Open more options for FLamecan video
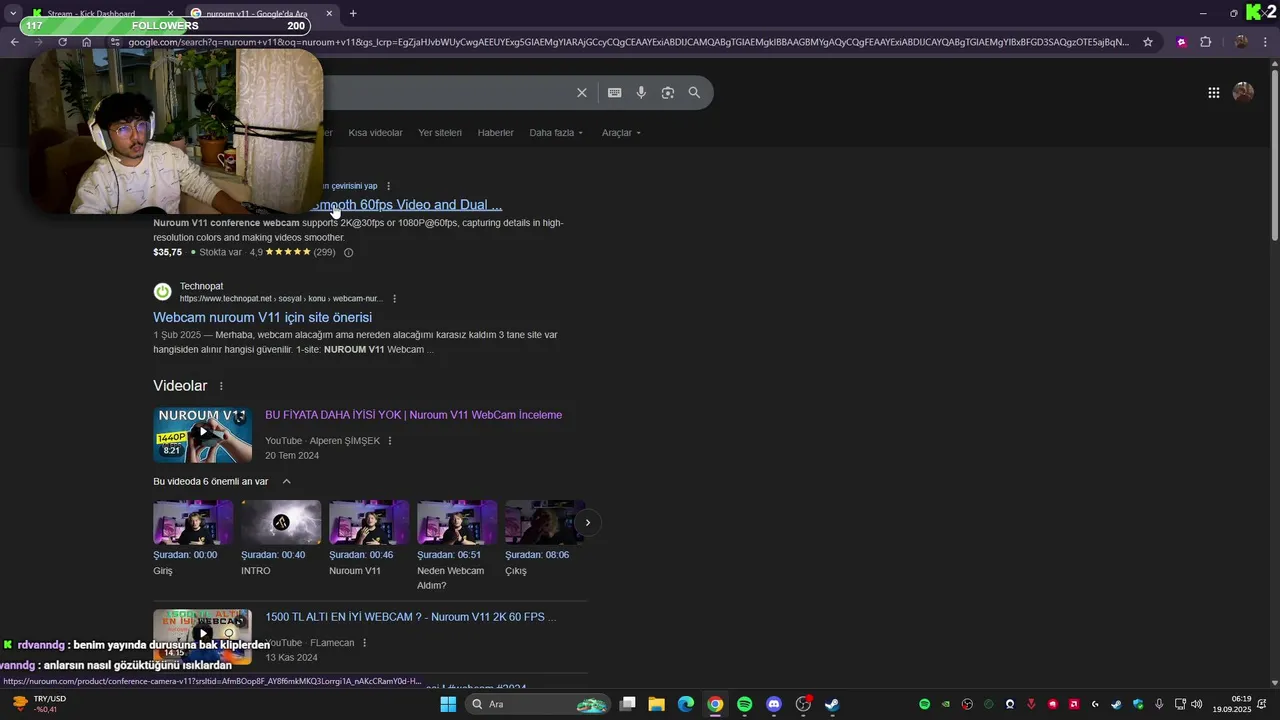Viewport: 1280px width, 720px height. pos(364,643)
